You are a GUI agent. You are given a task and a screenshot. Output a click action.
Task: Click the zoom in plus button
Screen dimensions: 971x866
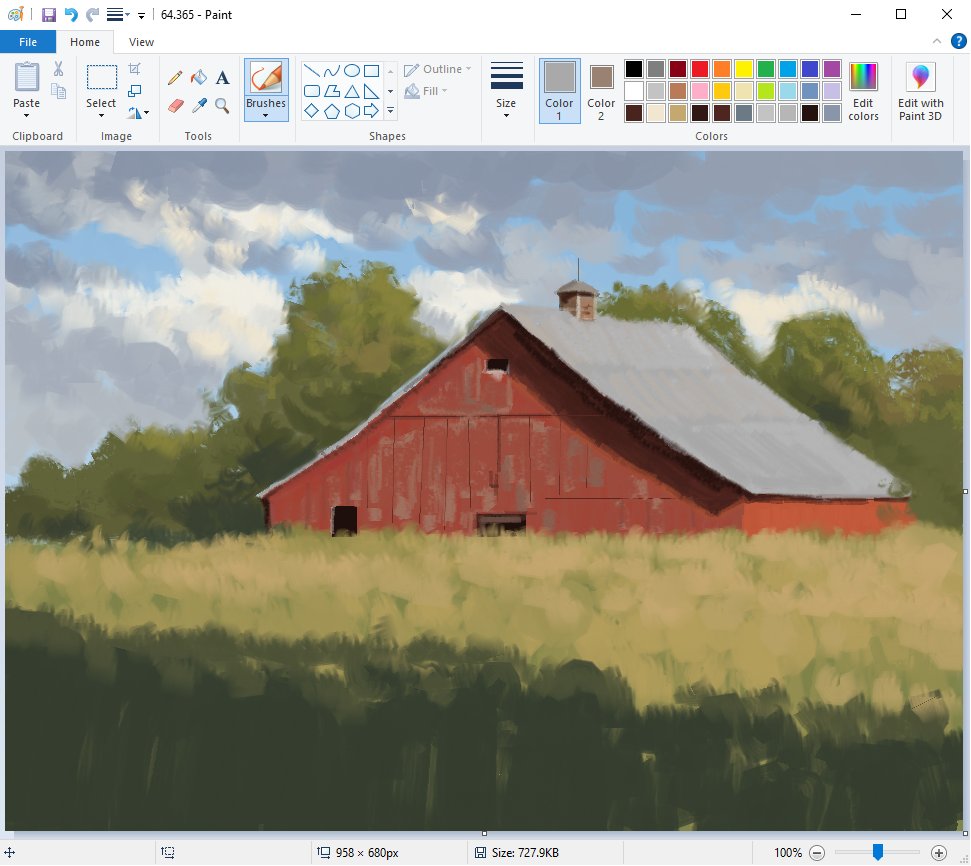pyautogui.click(x=938, y=853)
